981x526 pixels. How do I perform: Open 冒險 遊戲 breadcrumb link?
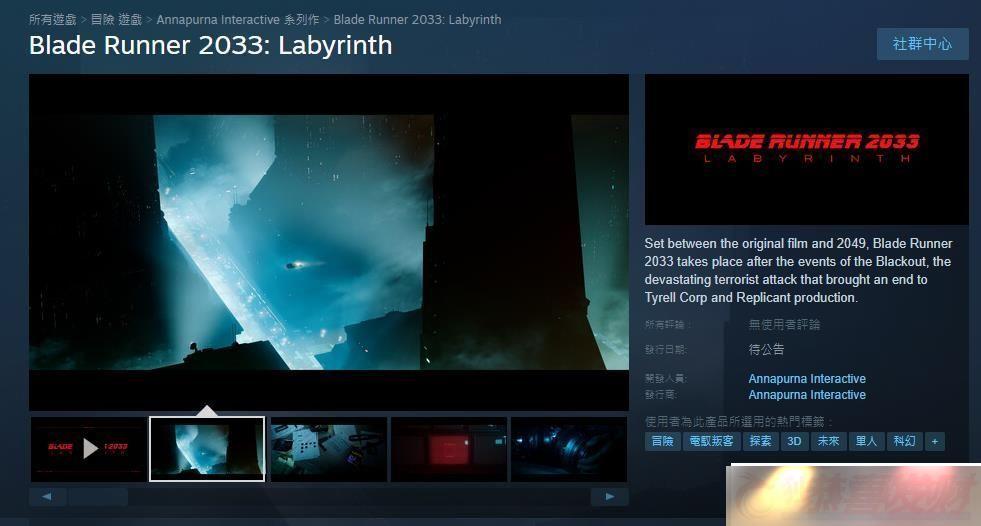(116, 19)
